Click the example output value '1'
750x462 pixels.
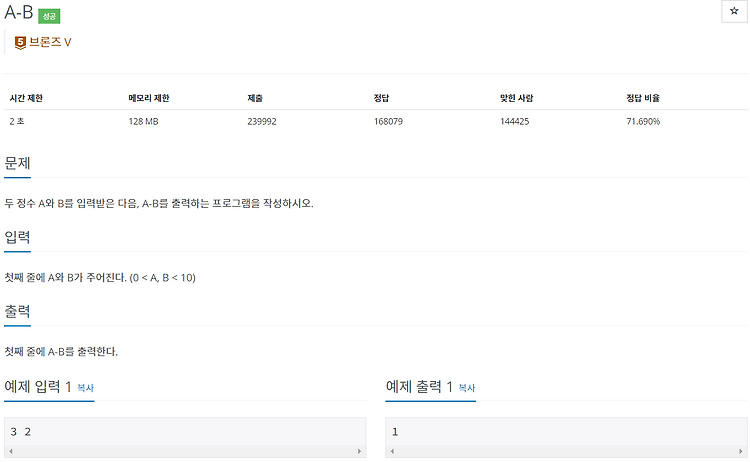(x=395, y=432)
